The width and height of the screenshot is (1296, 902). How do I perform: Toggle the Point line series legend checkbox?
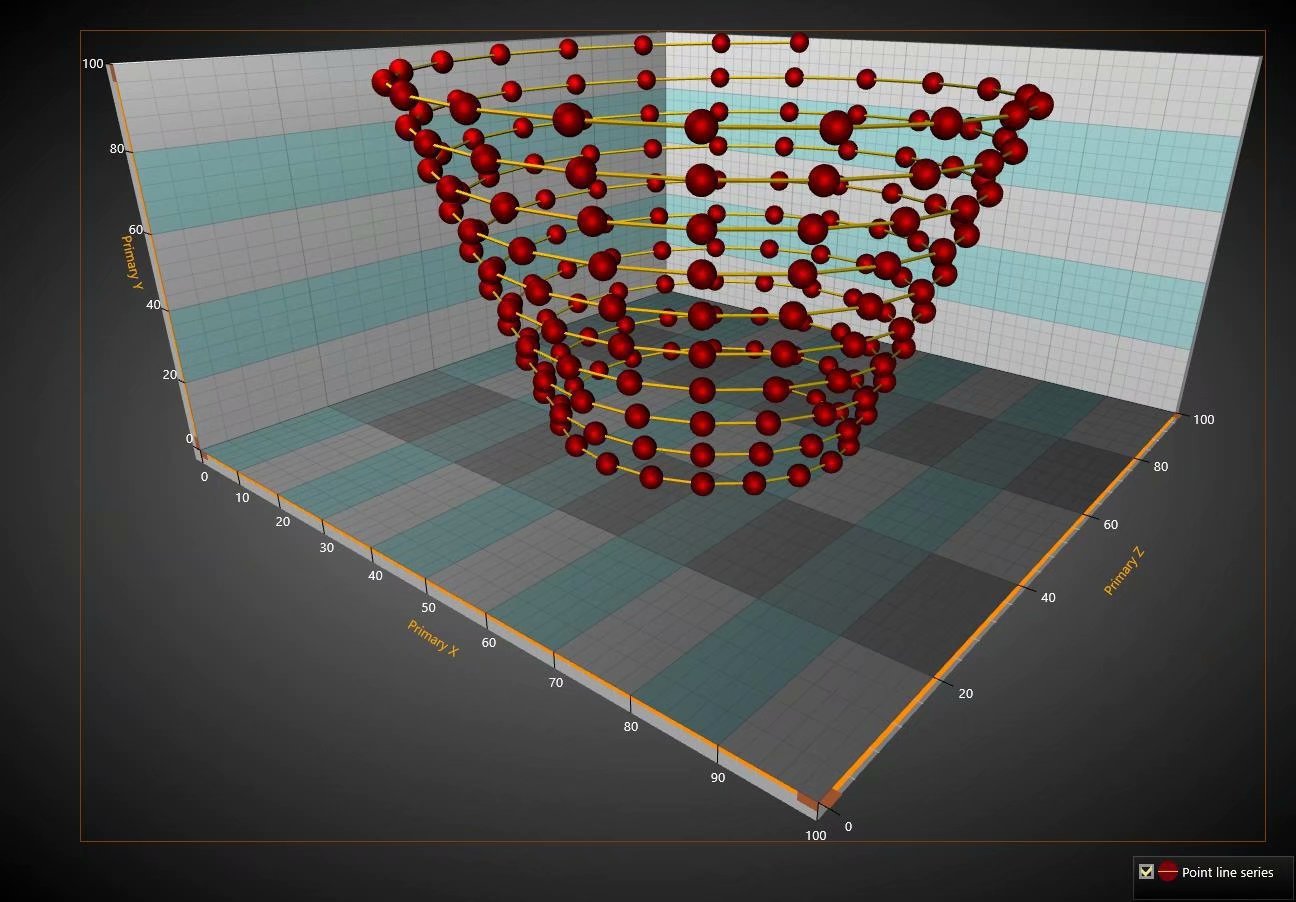click(1146, 872)
